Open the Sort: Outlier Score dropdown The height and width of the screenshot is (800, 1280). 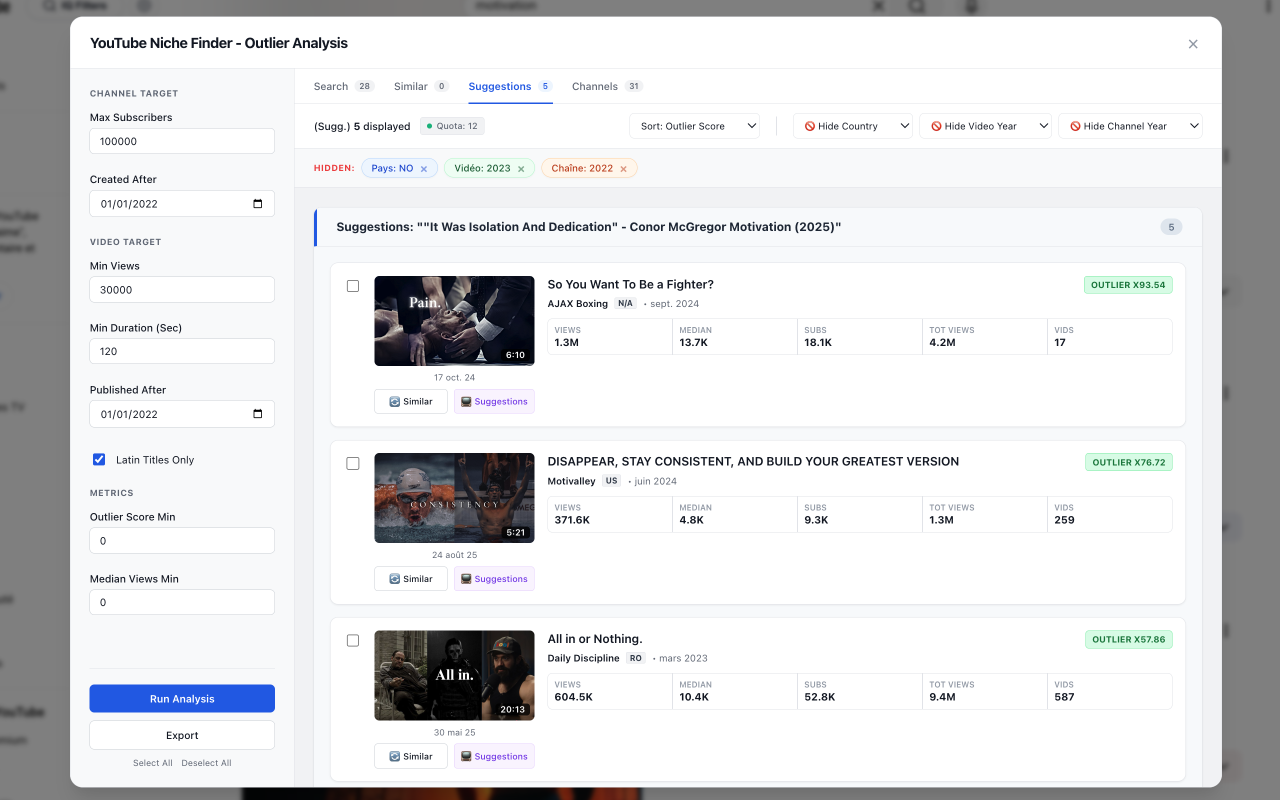pyautogui.click(x=694, y=126)
